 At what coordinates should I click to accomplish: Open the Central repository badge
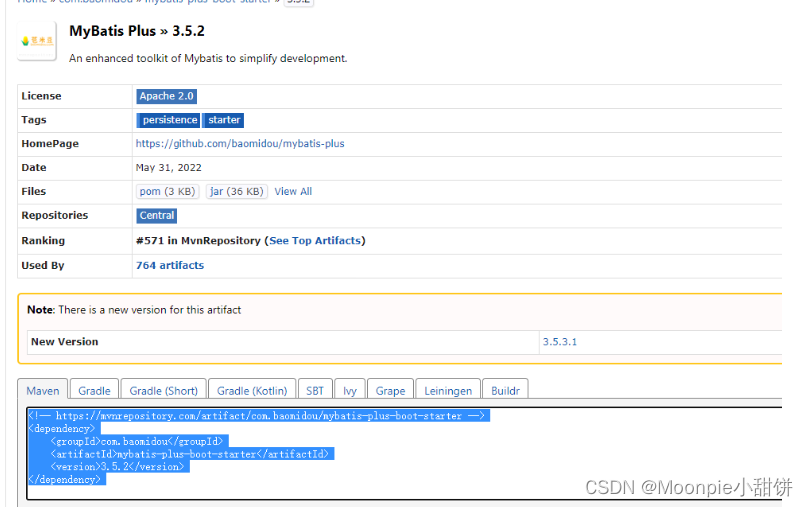(157, 216)
